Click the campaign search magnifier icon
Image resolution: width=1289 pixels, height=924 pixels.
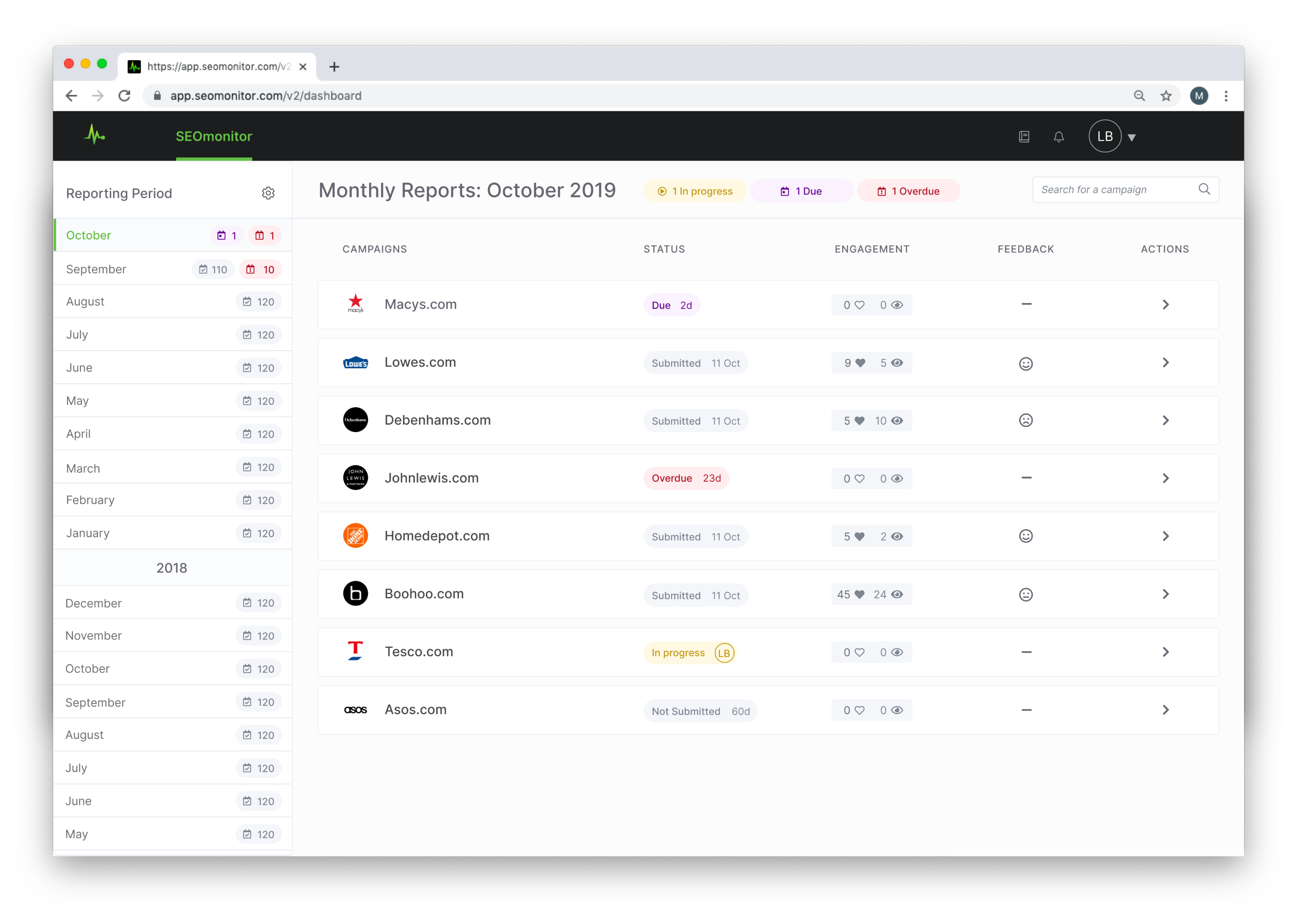coord(1204,189)
